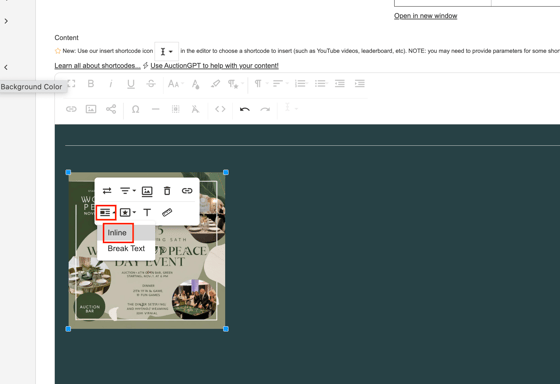Toggle Code View in editor toolbar
This screenshot has width=560, height=384.
(220, 109)
